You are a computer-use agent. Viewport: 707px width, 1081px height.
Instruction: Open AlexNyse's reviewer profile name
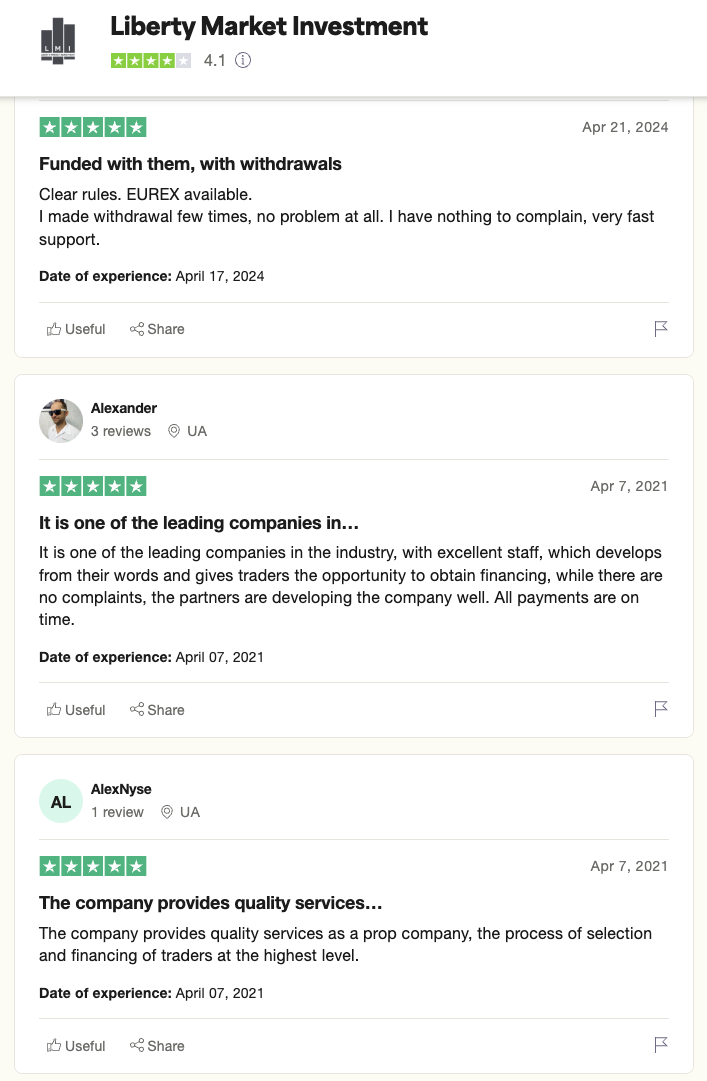[x=121, y=789]
